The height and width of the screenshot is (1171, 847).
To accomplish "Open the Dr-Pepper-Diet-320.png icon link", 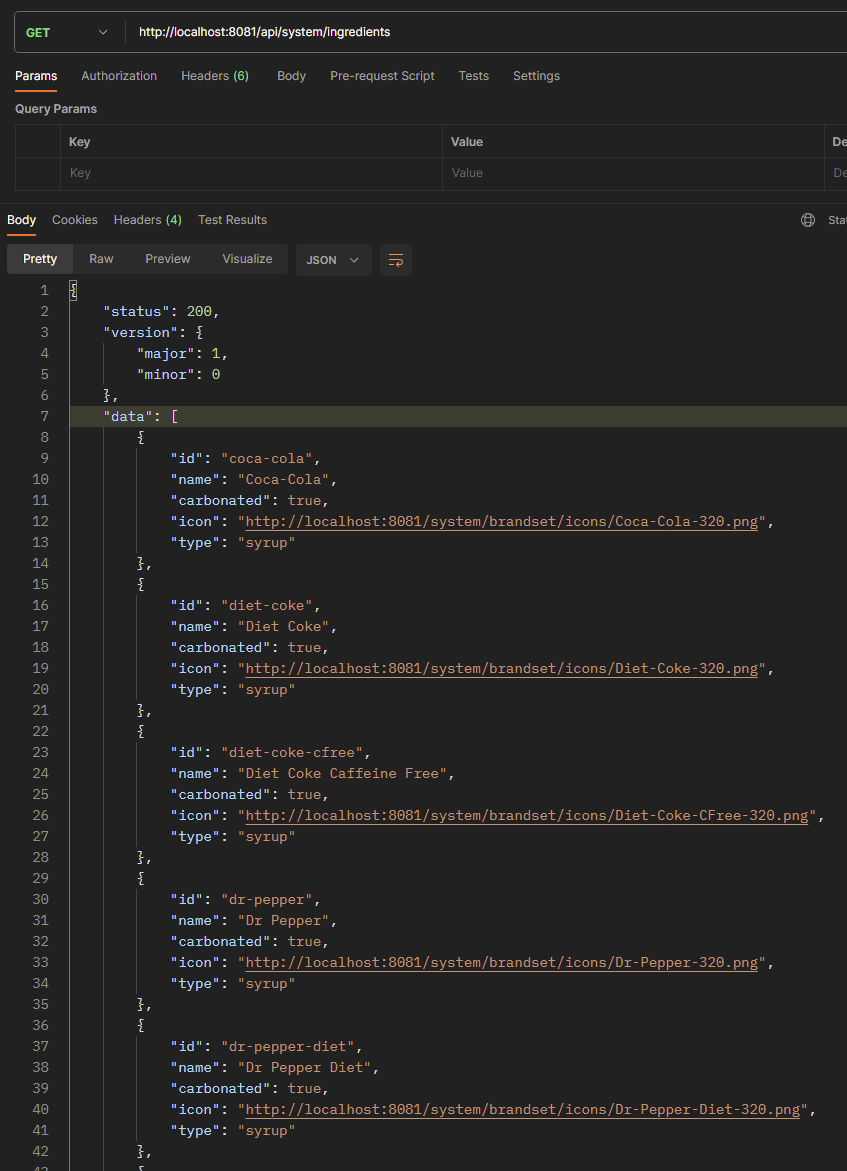I will point(523,1110).
